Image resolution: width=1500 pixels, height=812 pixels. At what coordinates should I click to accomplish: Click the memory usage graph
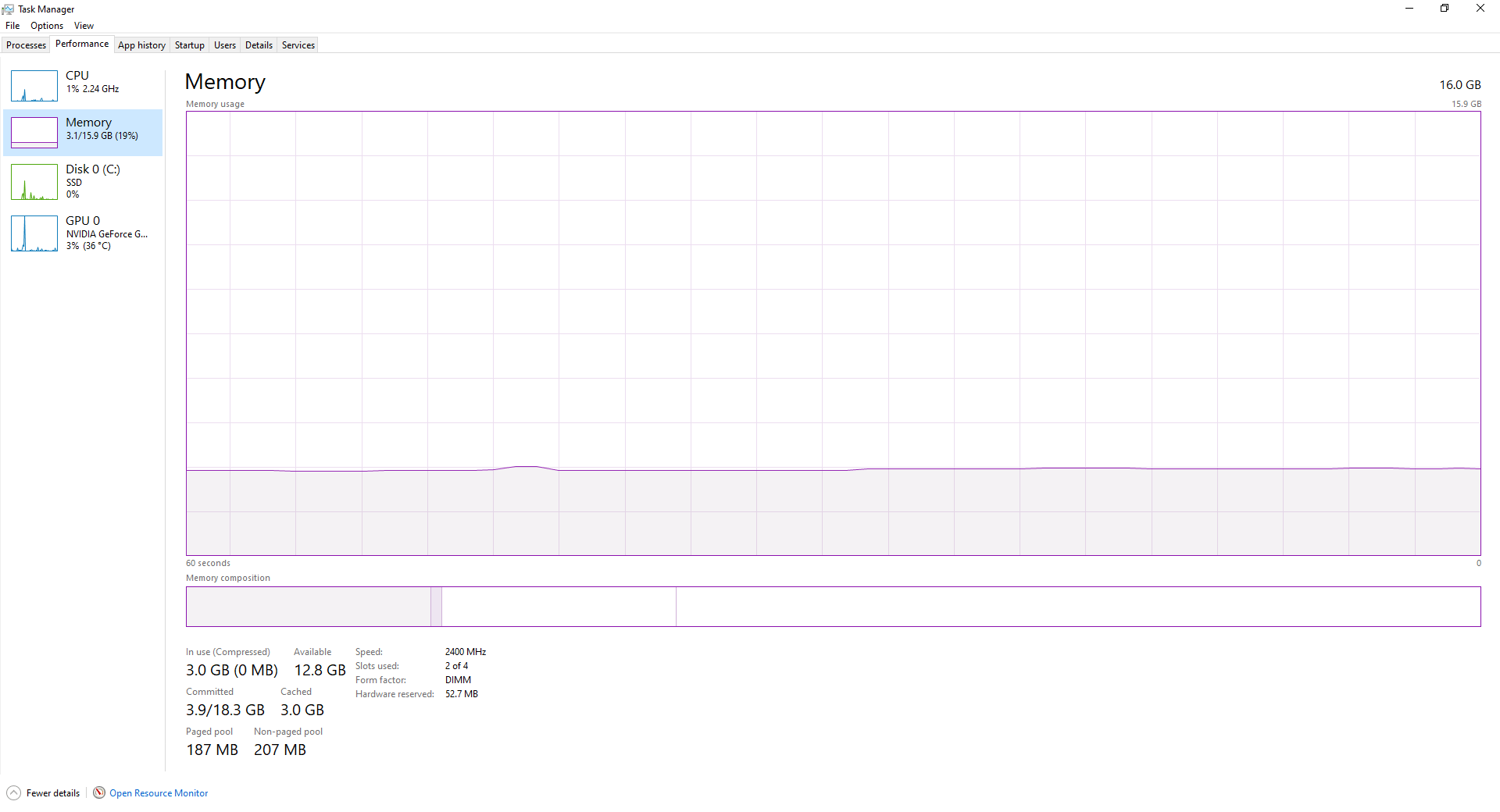(x=833, y=333)
